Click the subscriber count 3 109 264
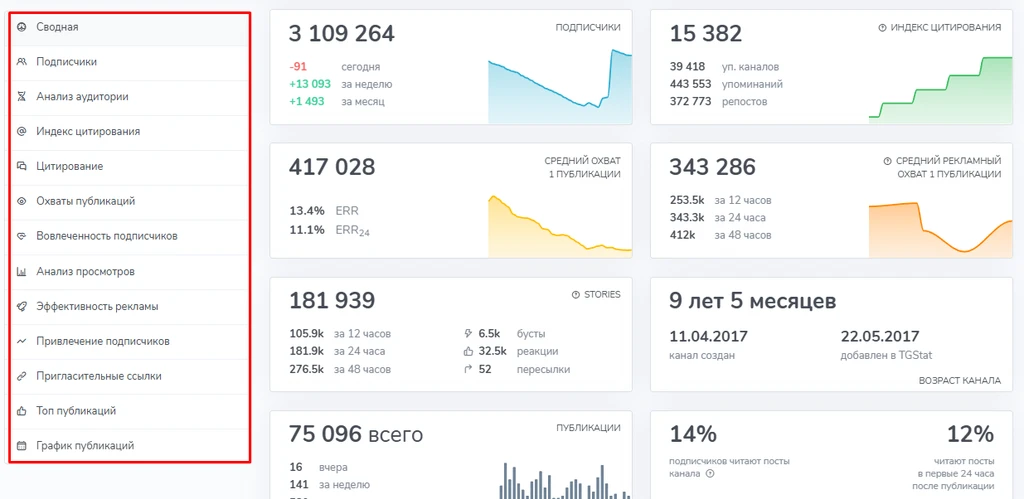Viewport: 1024px width, 499px height. click(342, 33)
